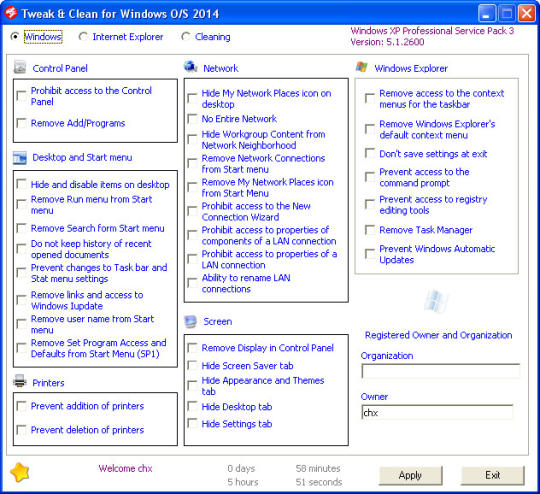The width and height of the screenshot is (540, 494).
Task: Click the 58 minutes uptime text
Action: coord(318,469)
